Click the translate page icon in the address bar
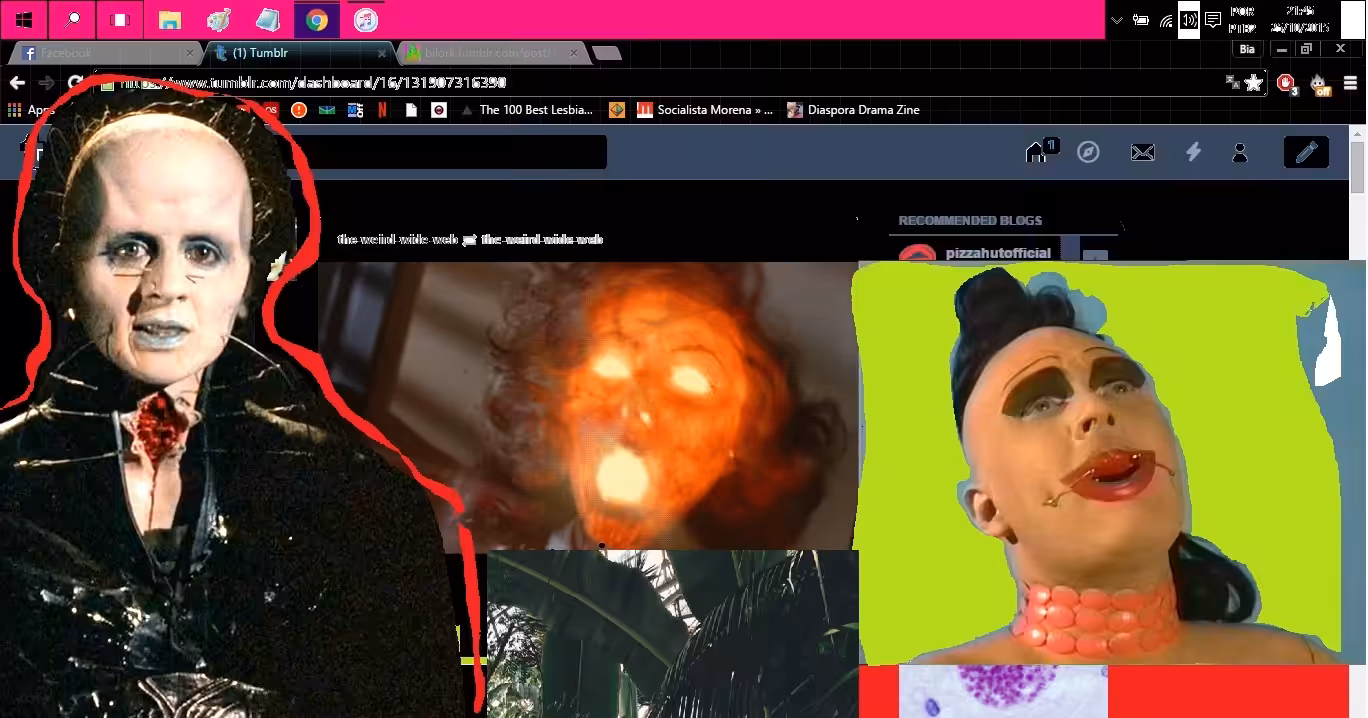 click(x=1232, y=83)
